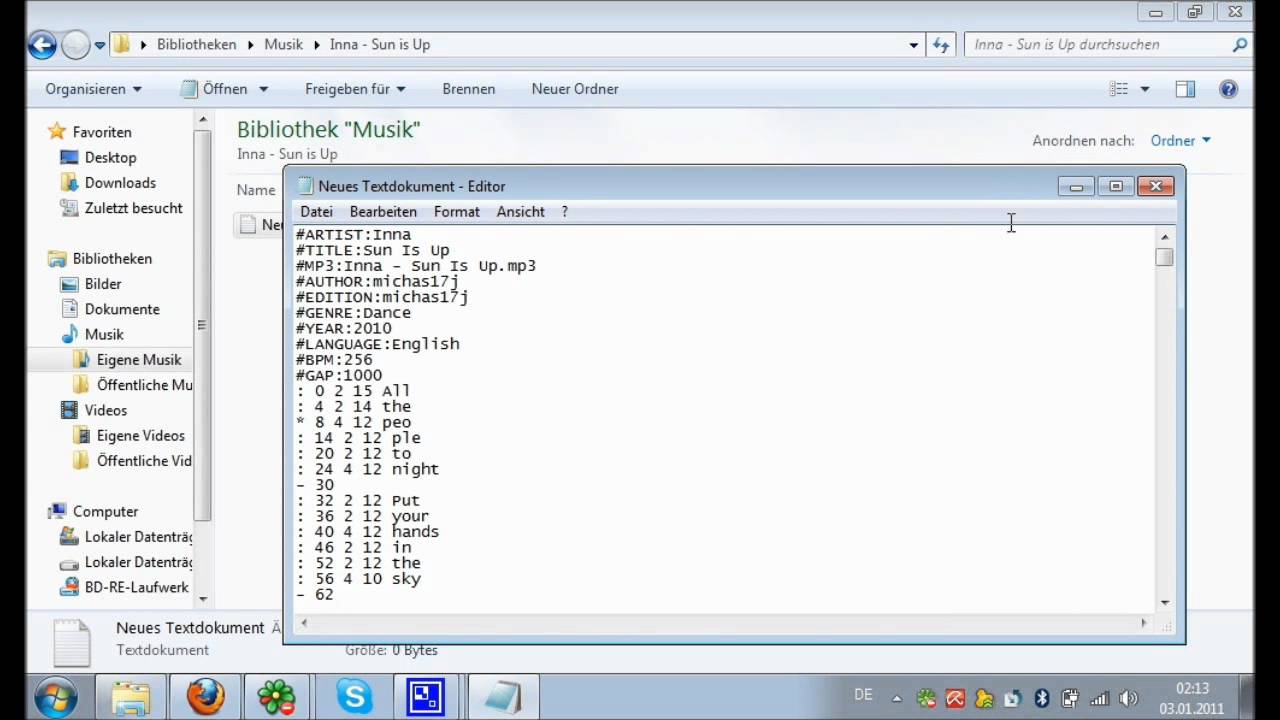Select Favoriten in the navigation pane
The height and width of the screenshot is (720, 1280).
click(x=101, y=132)
